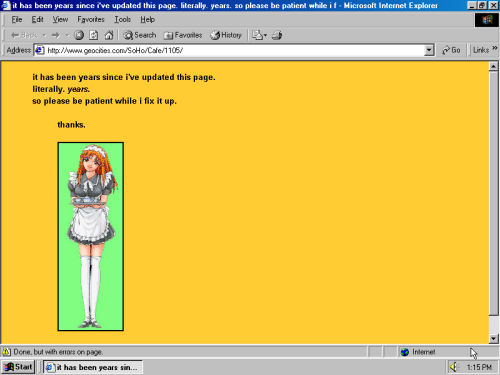Expand the Mail button dropdown arrow

[265, 35]
